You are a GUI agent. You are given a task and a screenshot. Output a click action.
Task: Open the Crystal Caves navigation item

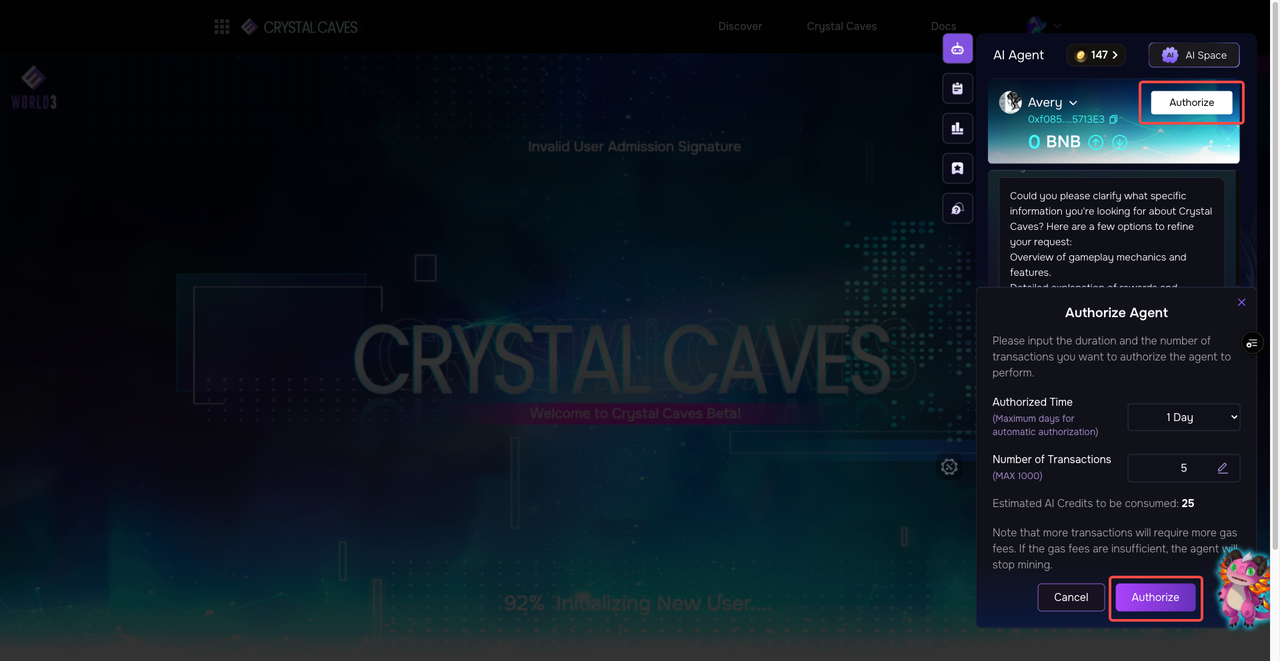click(842, 26)
